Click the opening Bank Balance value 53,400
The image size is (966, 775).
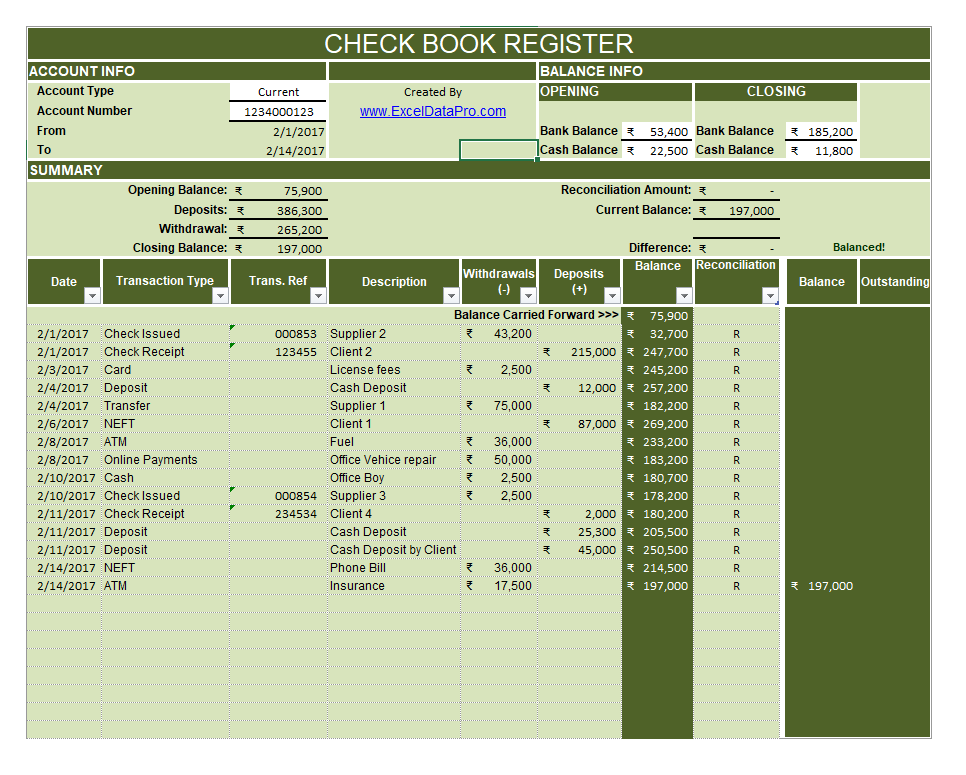657,132
